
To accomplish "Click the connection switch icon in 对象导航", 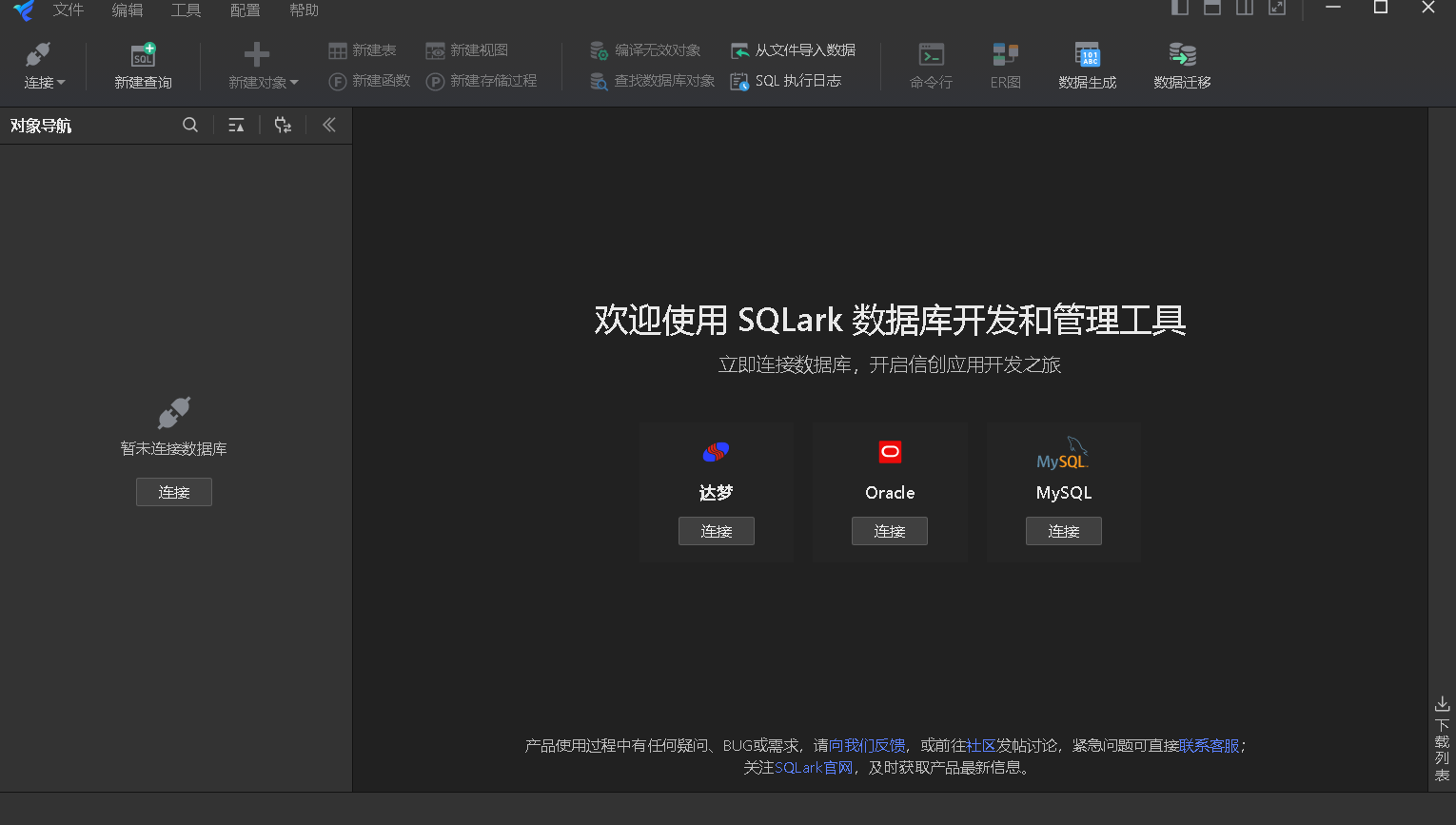I will [283, 125].
